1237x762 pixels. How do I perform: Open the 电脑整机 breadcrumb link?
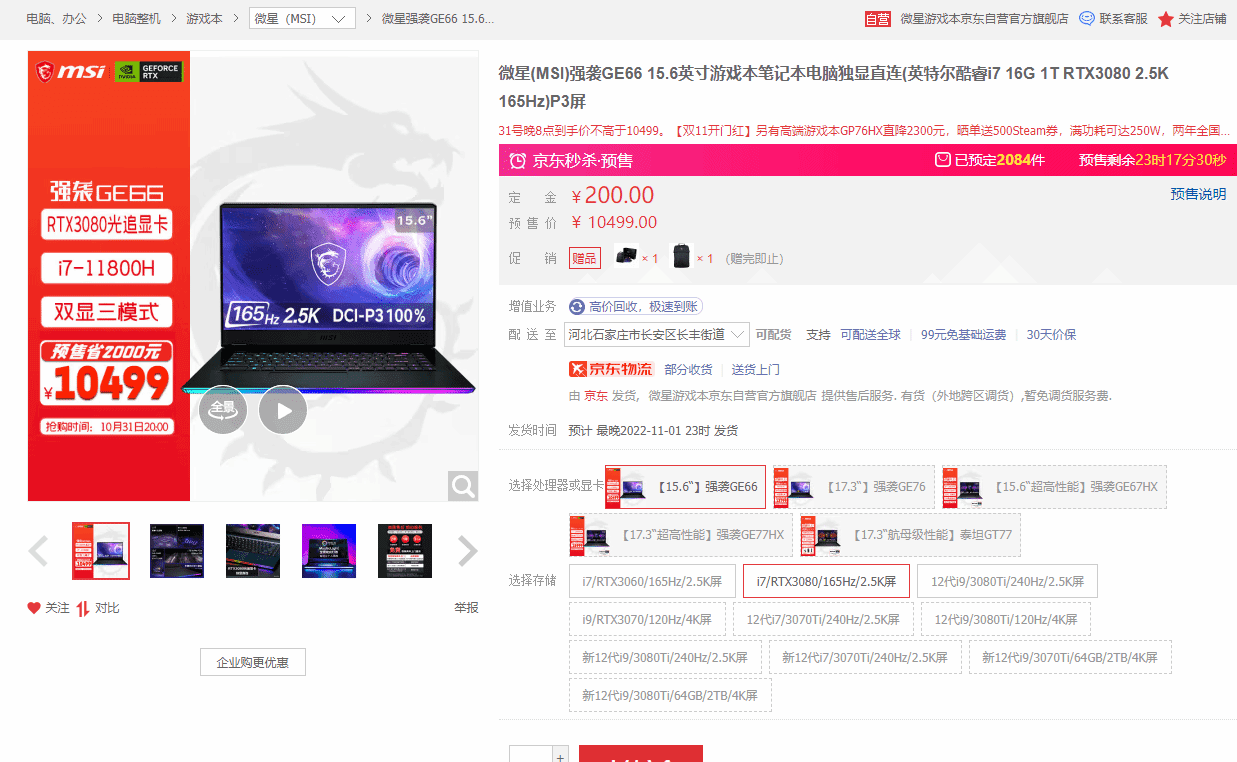tap(136, 19)
